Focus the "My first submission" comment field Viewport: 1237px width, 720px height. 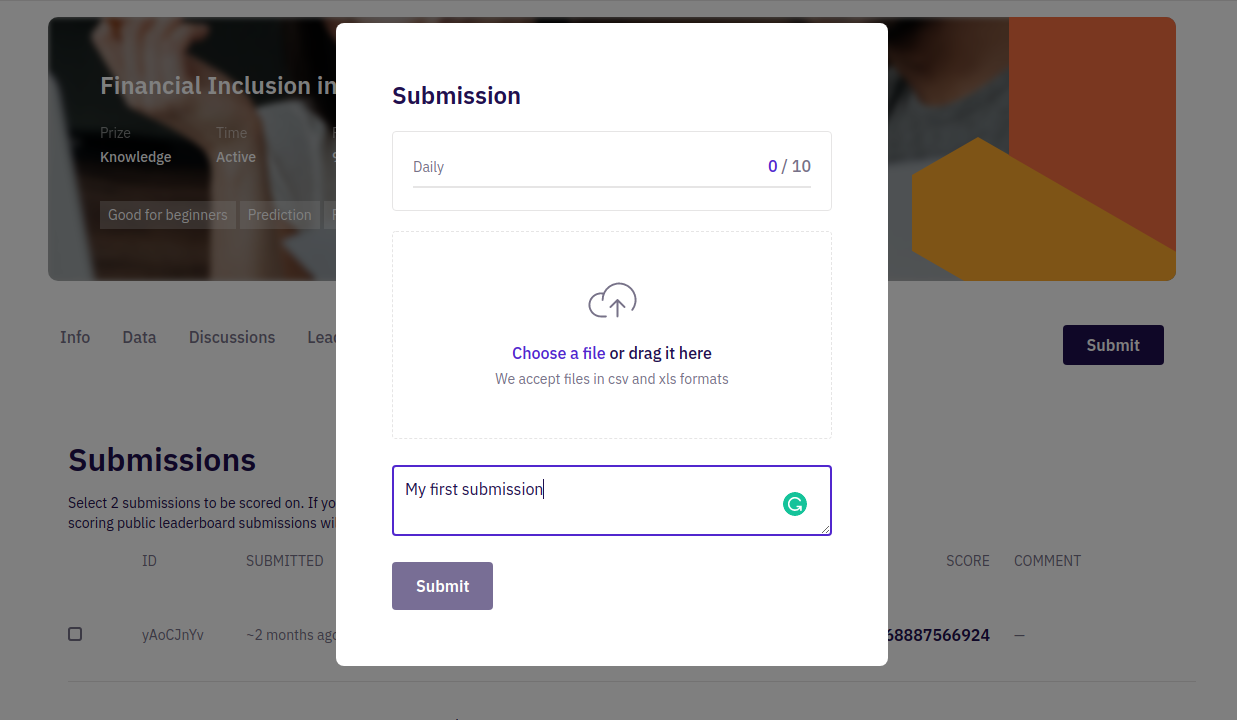click(590, 500)
